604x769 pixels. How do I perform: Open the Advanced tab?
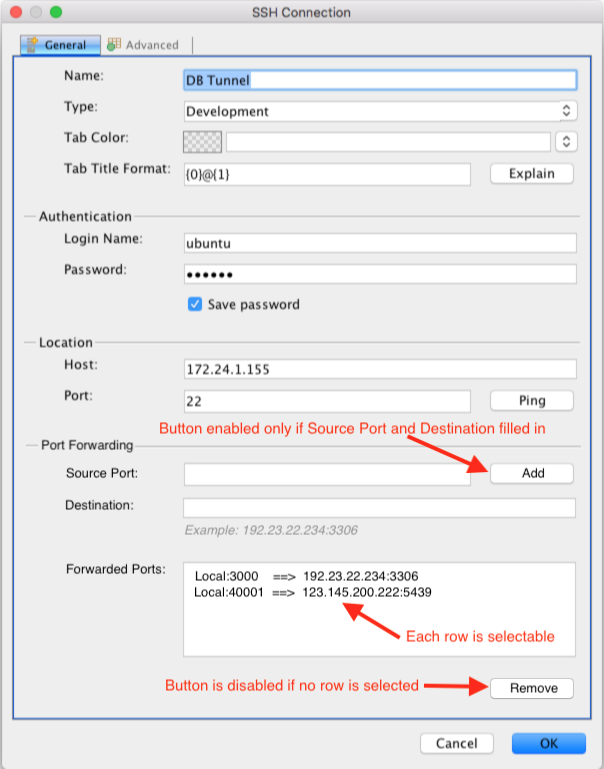(x=143, y=45)
